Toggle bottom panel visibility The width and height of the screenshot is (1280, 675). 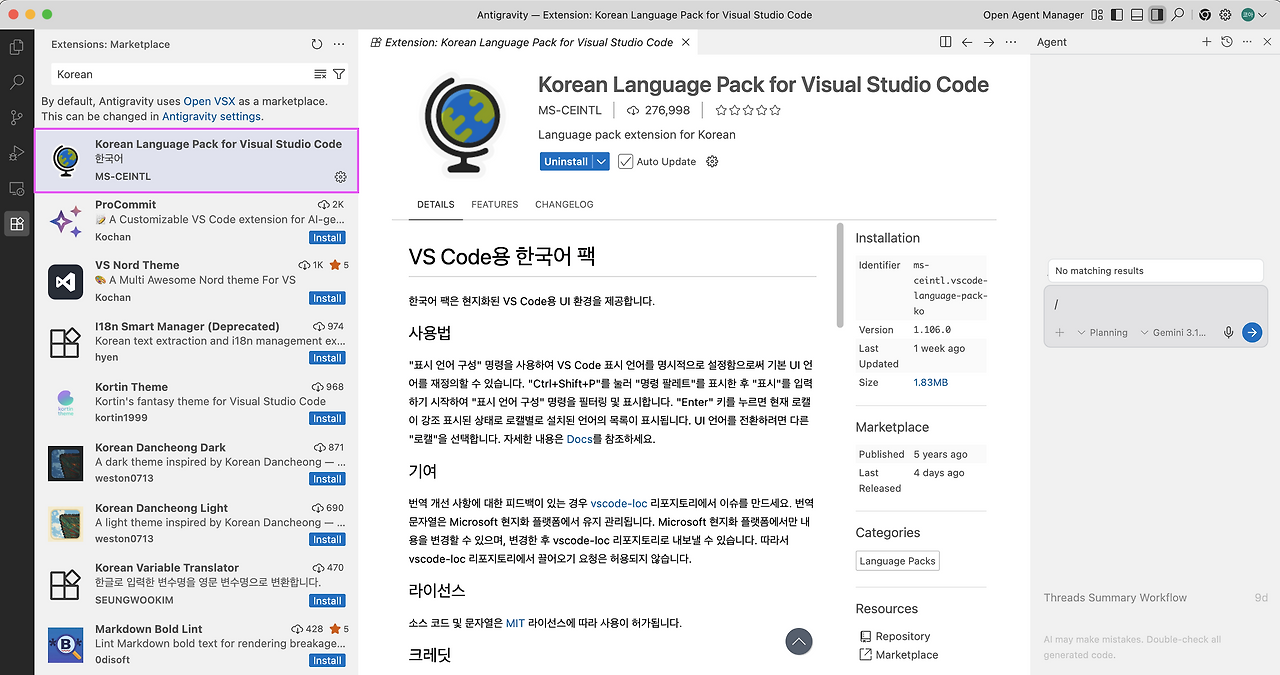click(1137, 15)
